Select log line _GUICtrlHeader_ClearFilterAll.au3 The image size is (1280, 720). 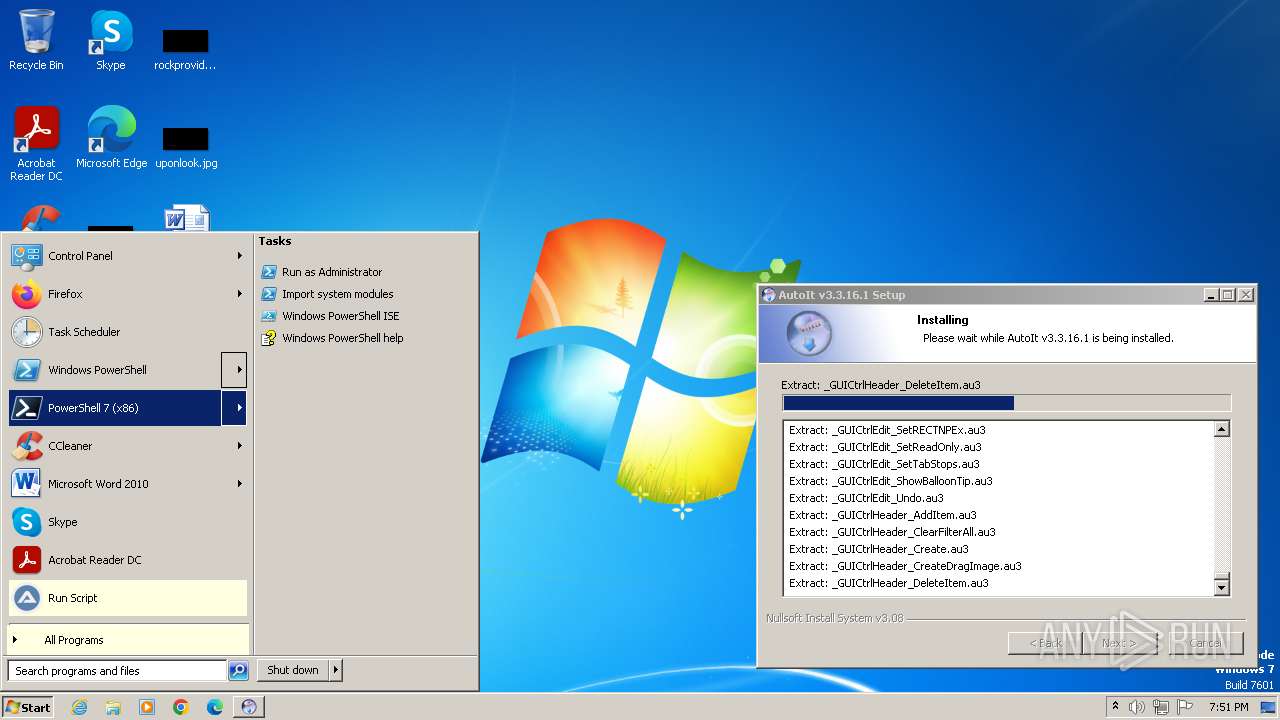(892, 532)
